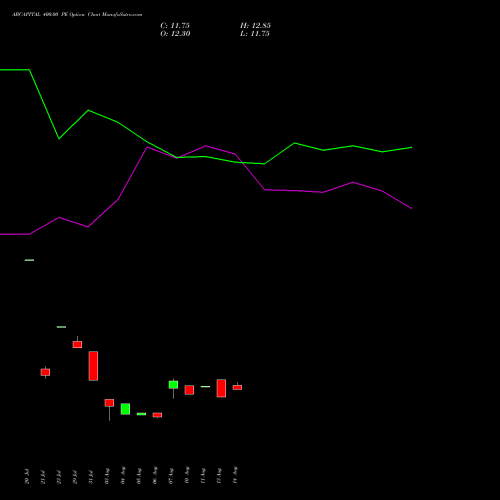Select the red candle above 29 Jul

pyautogui.click(x=77, y=344)
